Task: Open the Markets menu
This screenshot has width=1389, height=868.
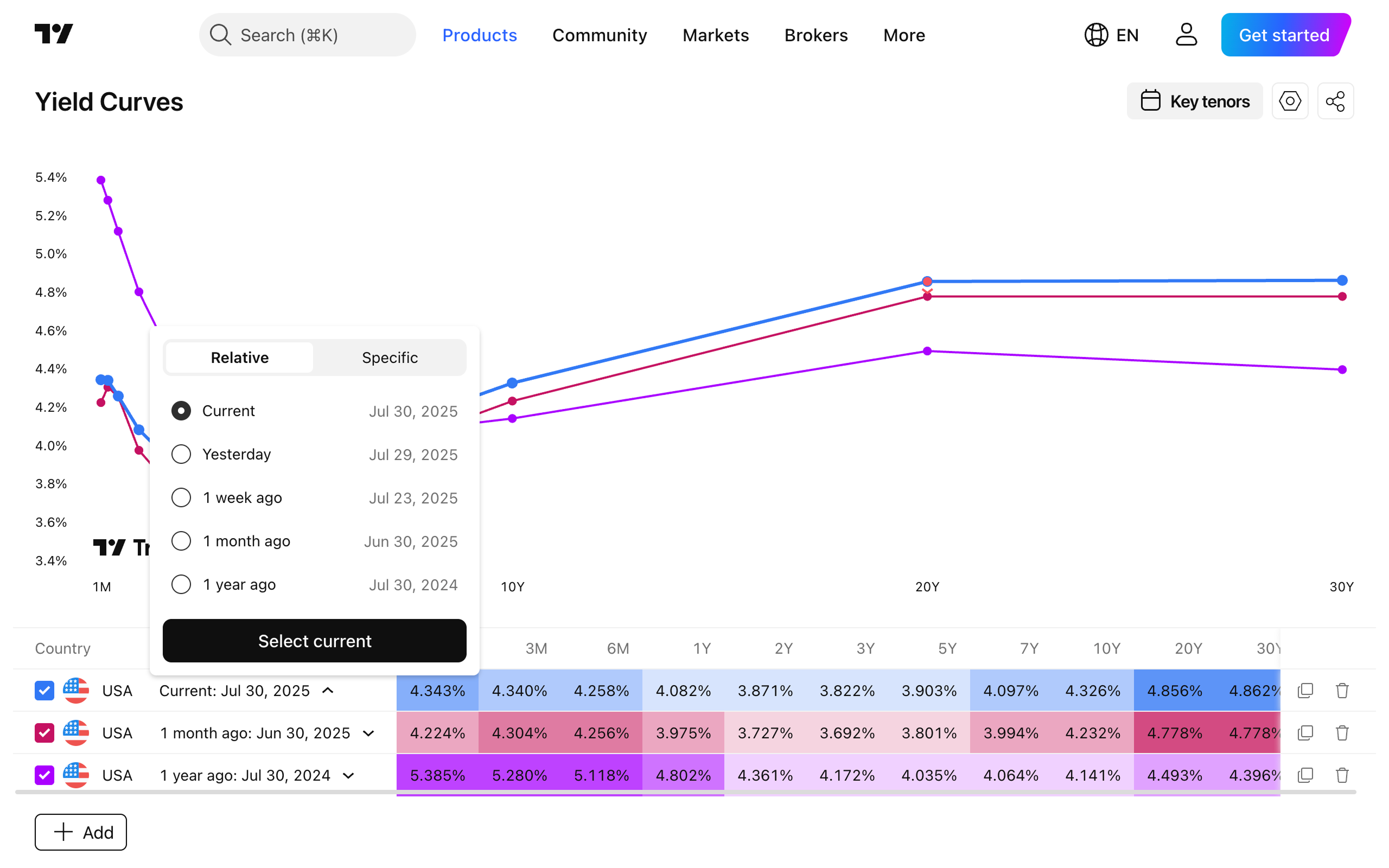Action: (x=715, y=35)
